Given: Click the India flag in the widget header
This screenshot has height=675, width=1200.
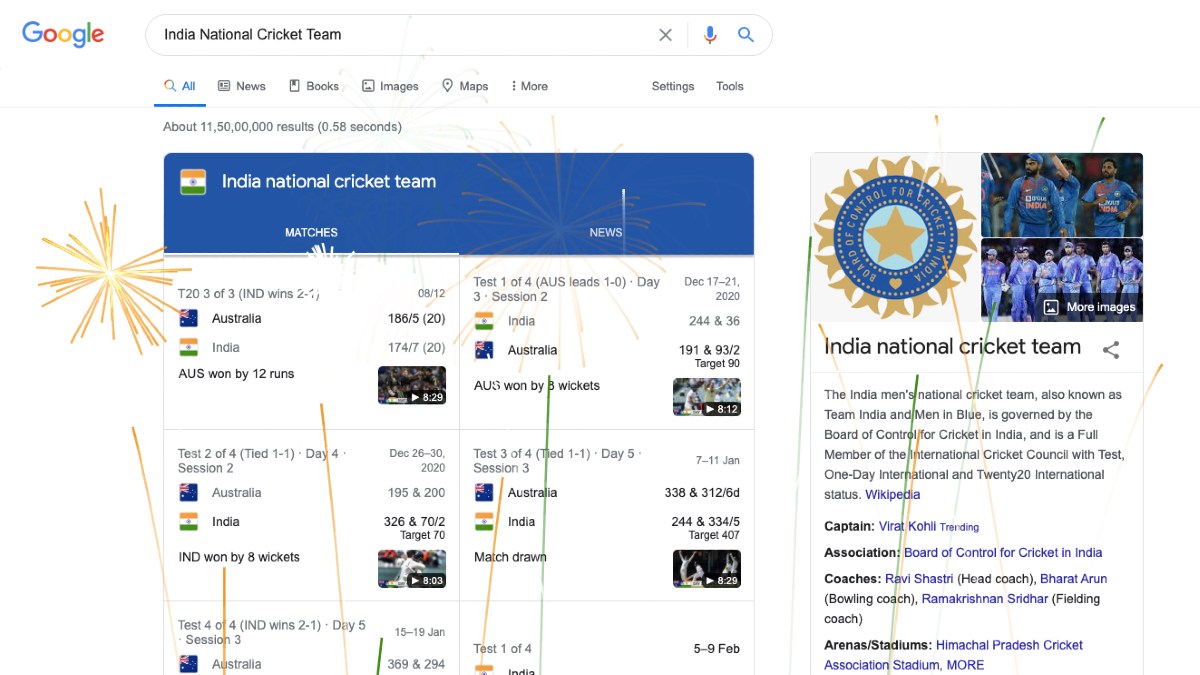Looking at the screenshot, I should click(x=193, y=181).
